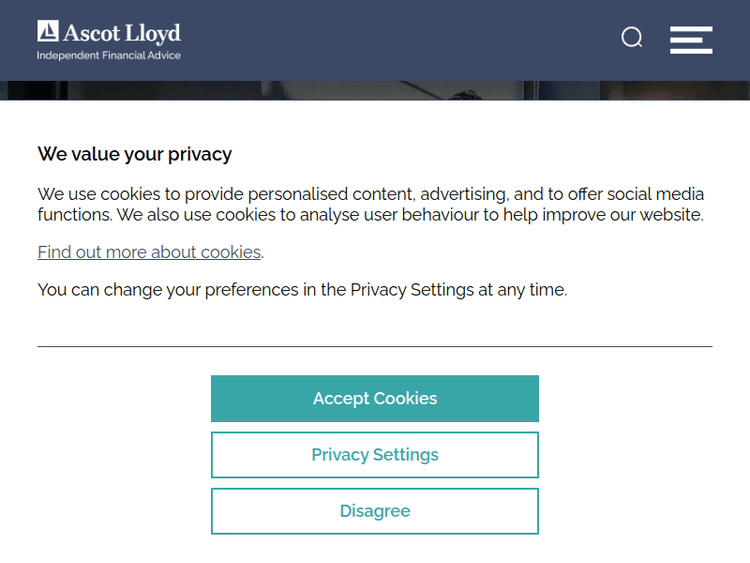Open the hamburger navigation menu
750x563 pixels.
coord(691,39)
